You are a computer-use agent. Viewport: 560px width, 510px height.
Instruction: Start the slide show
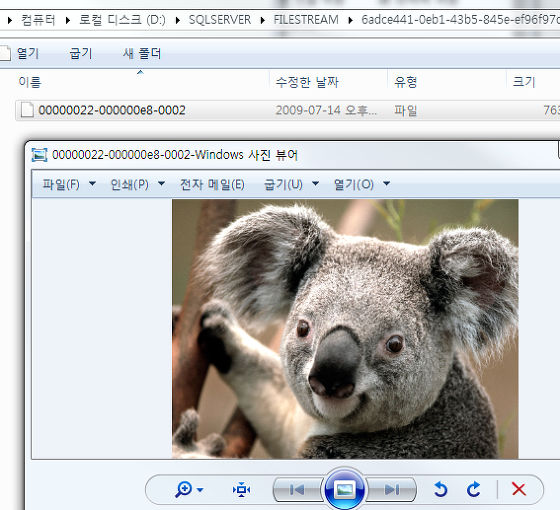[x=344, y=489]
